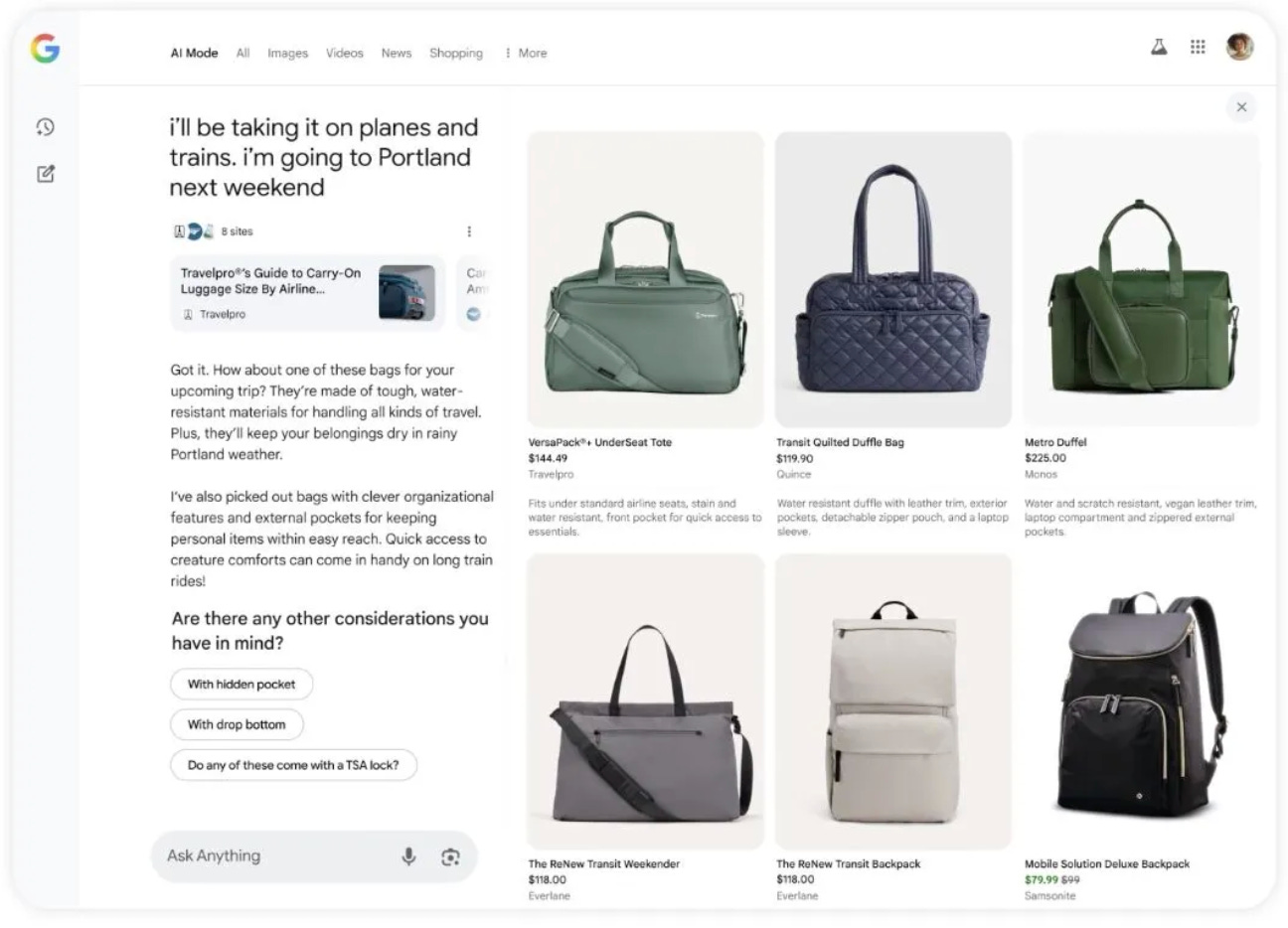Start a new chat with pencil icon
Image resolution: width=1288 pixels, height=928 pixels.
click(45, 174)
